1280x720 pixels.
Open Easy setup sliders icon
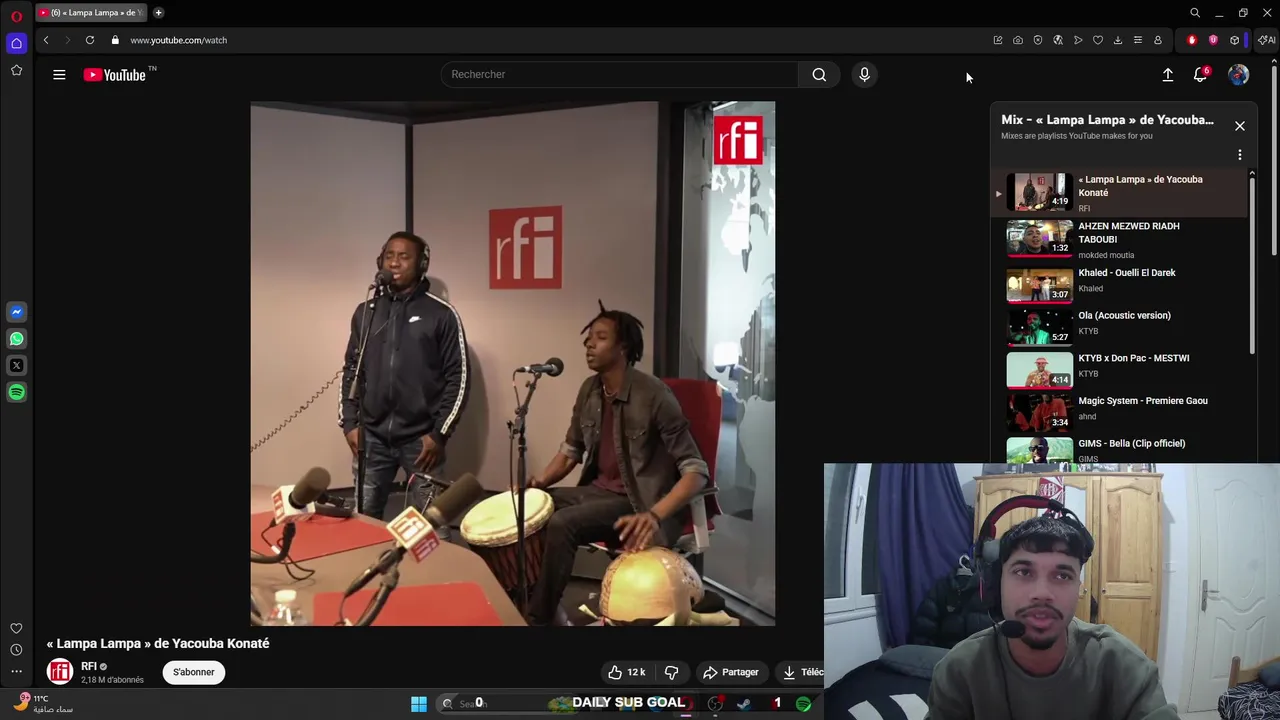pos(1137,40)
